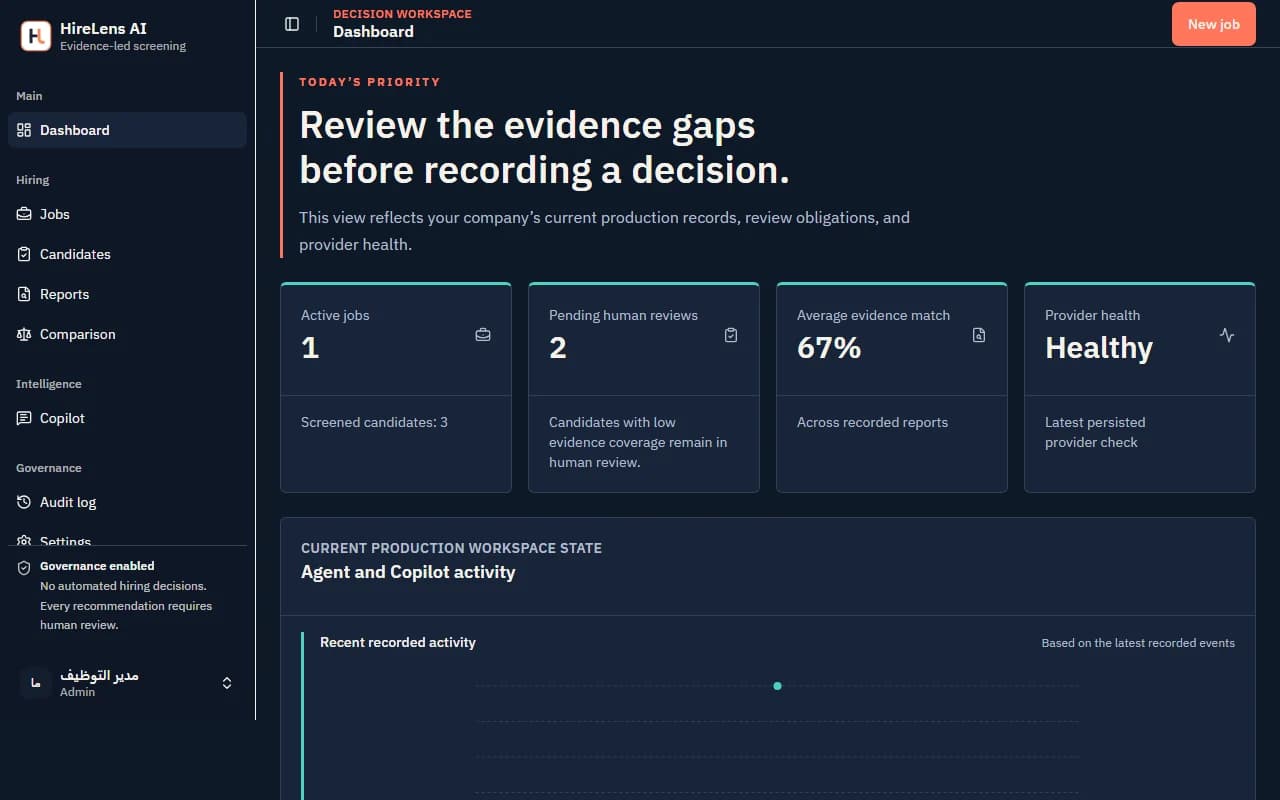
Task: Click 'Across recorded reports' text
Action: 872,422
